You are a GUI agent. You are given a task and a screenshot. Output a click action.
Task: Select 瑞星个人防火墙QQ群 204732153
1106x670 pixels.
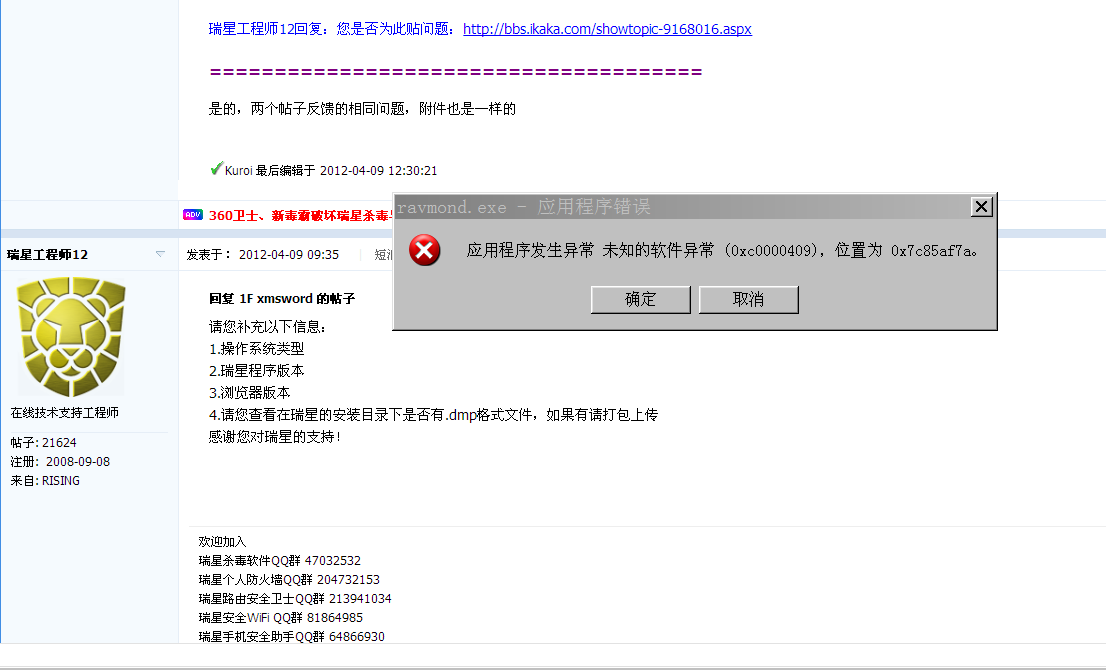289,580
